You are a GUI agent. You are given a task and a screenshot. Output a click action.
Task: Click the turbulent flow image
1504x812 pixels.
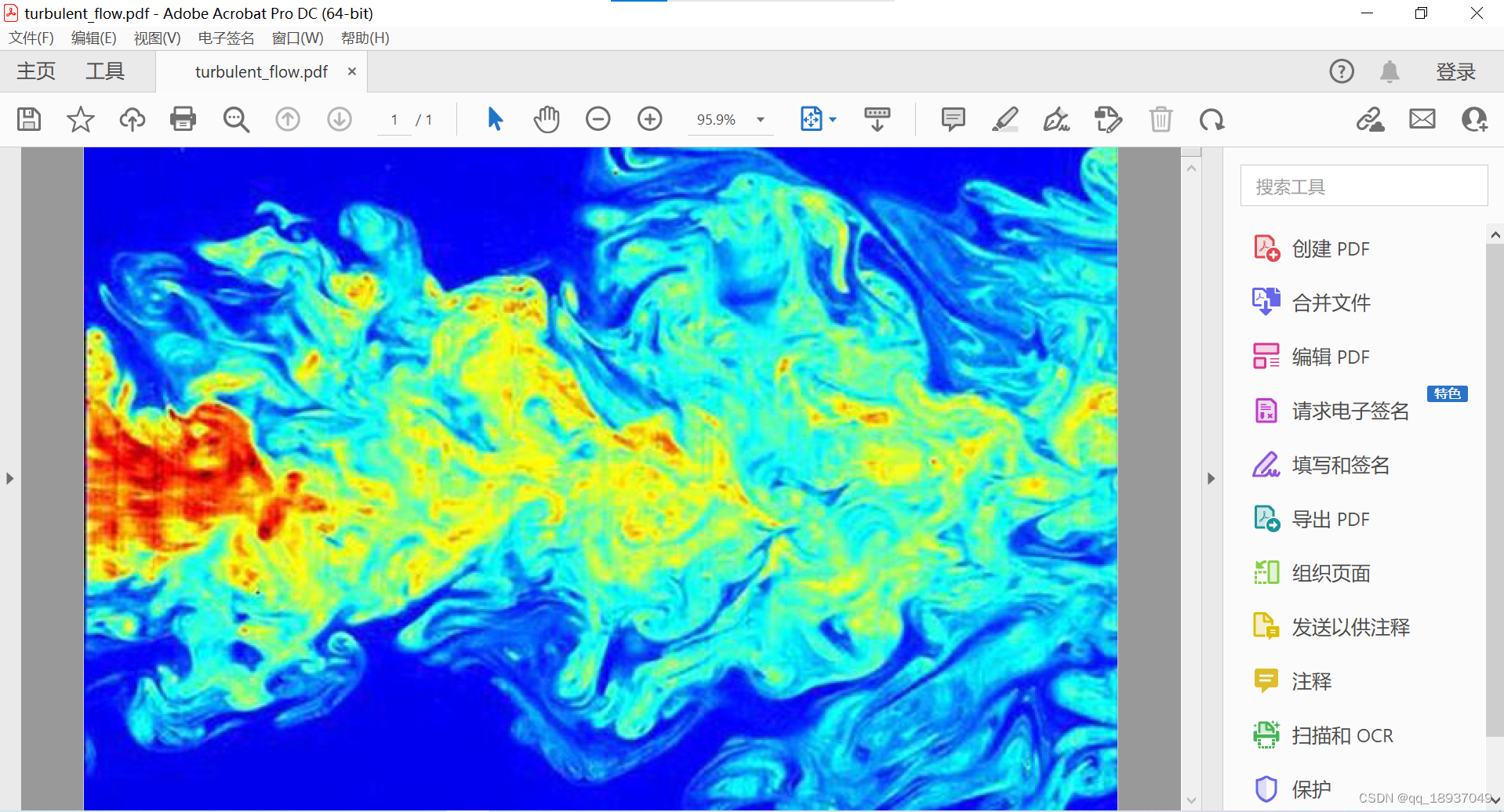[x=601, y=478]
